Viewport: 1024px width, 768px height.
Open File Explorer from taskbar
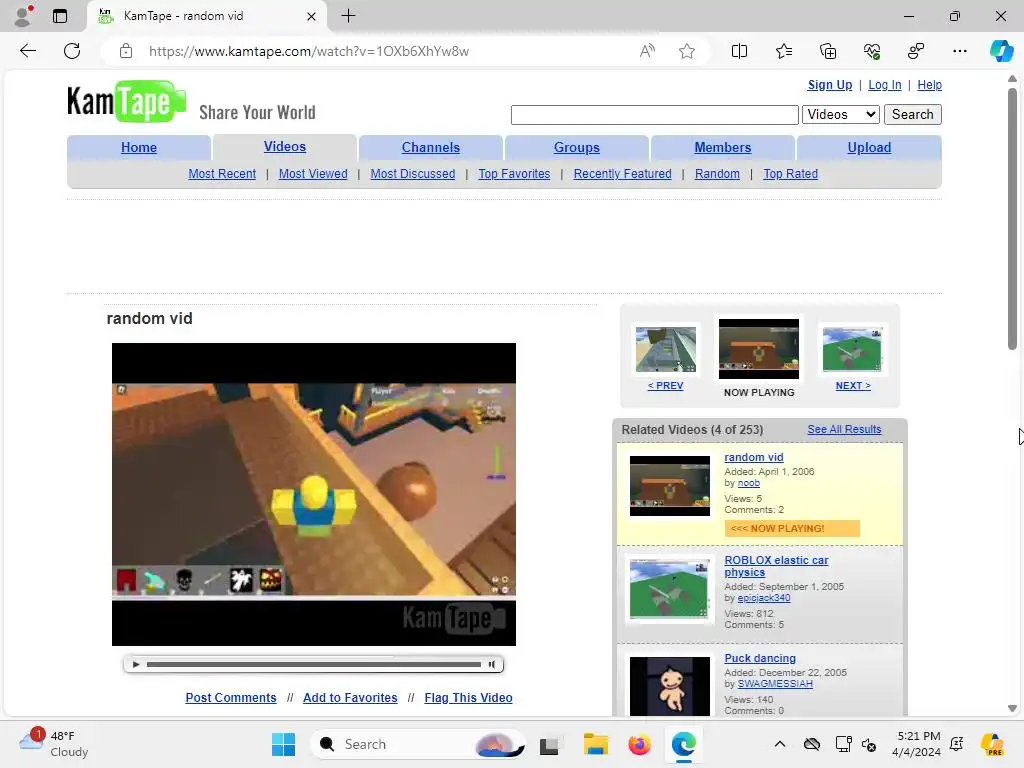pyautogui.click(x=595, y=744)
